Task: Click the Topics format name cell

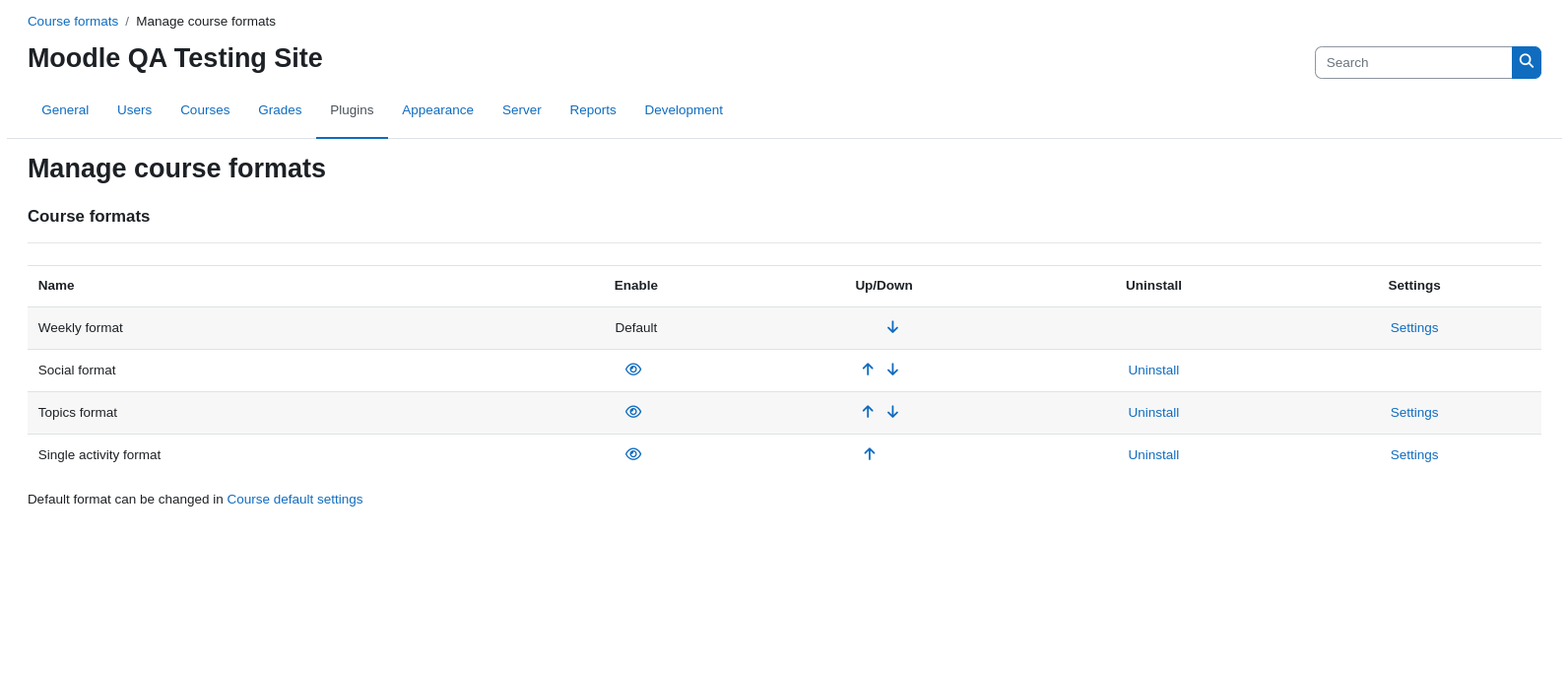Action: pyautogui.click(x=78, y=413)
